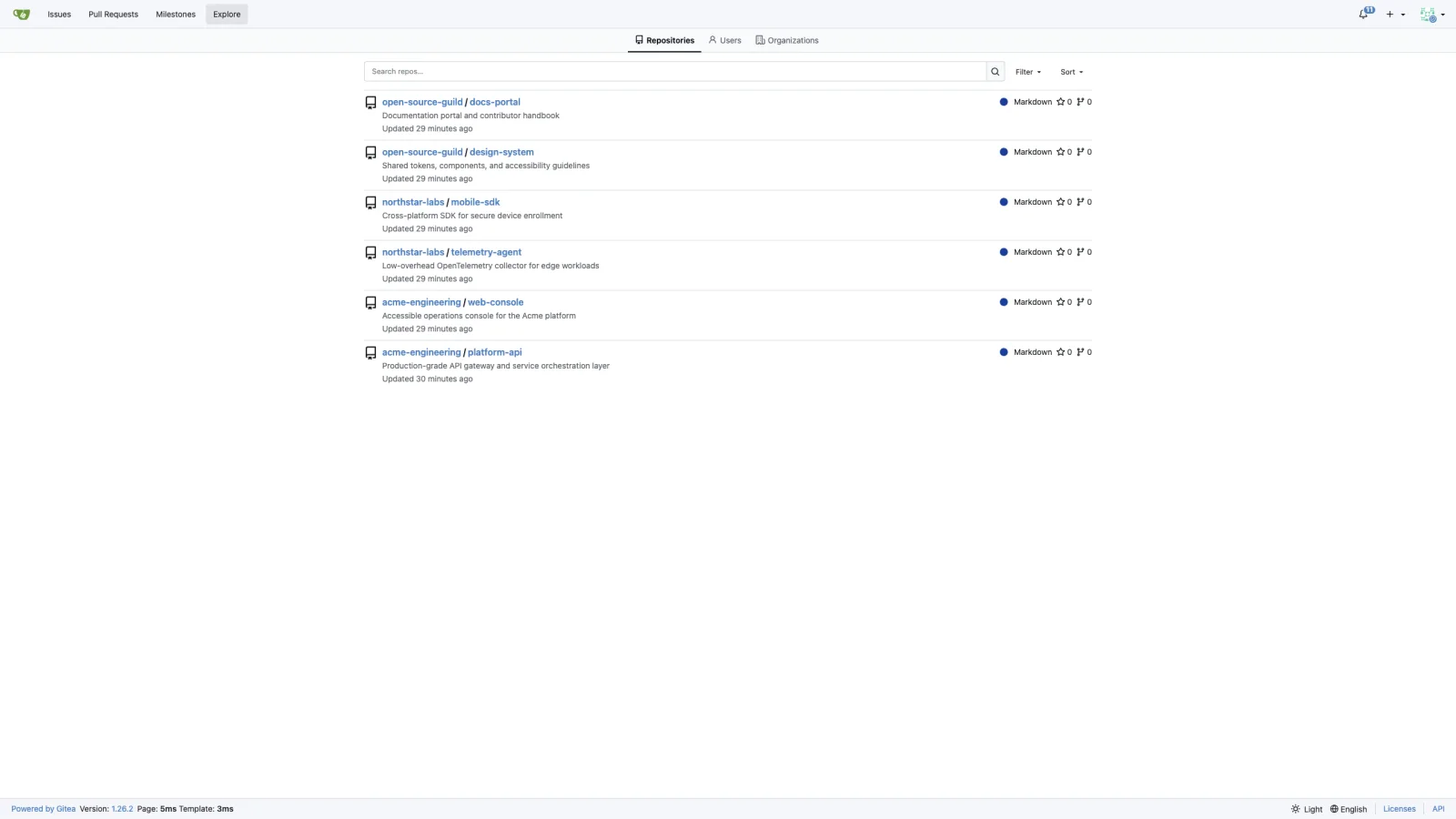Click the Markdown language dot for telemetry-agent
This screenshot has height=819, width=1456.
[x=1004, y=252]
